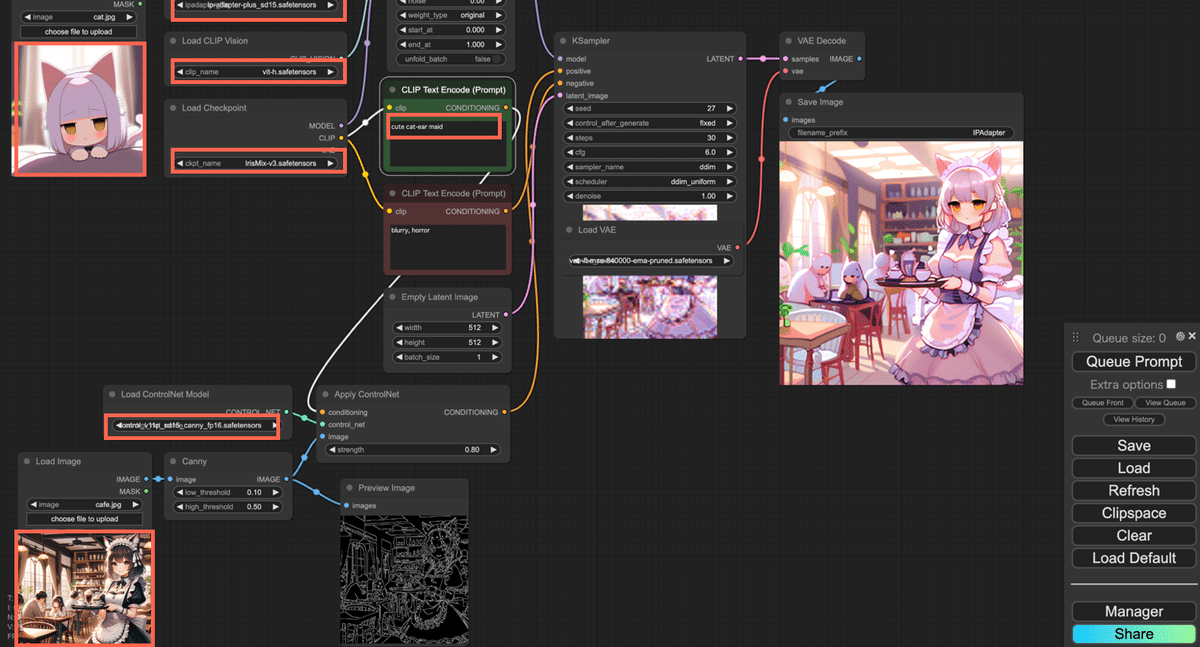This screenshot has height=647, width=1200.
Task: Collapse the Load ControlNet Model node title dot
Action: coord(112,394)
